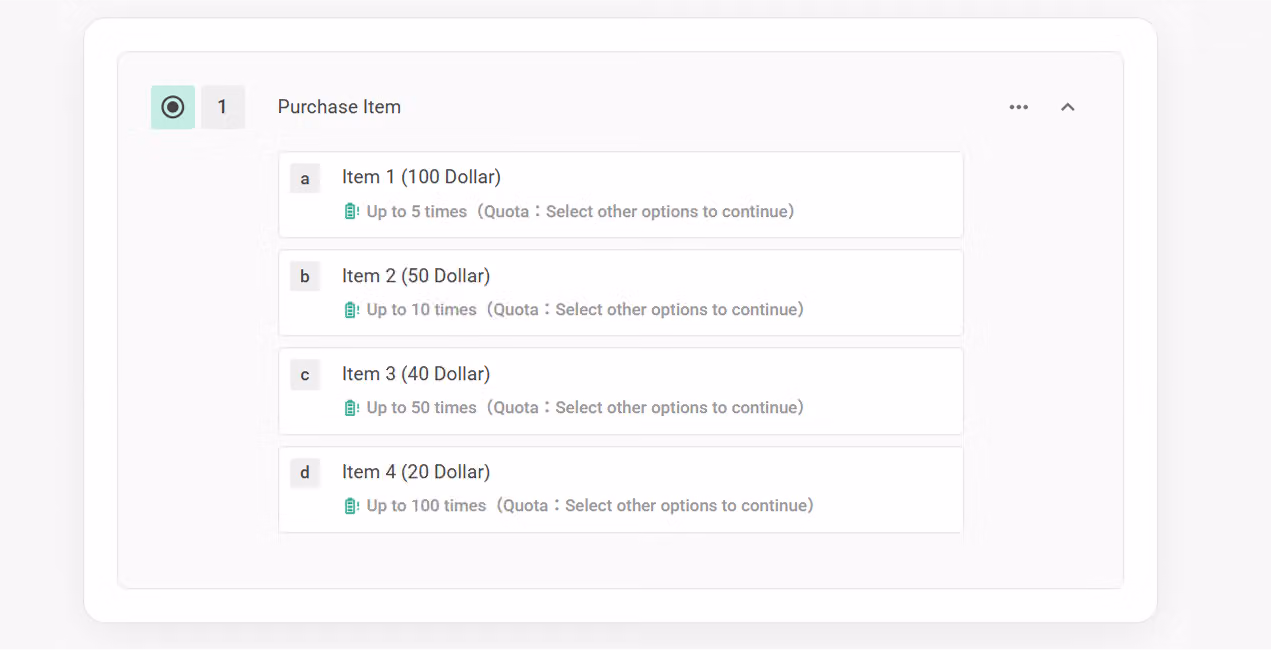Click quota icon for Up to 50 times
Screen dimensions: 1271x650
(x=351, y=408)
